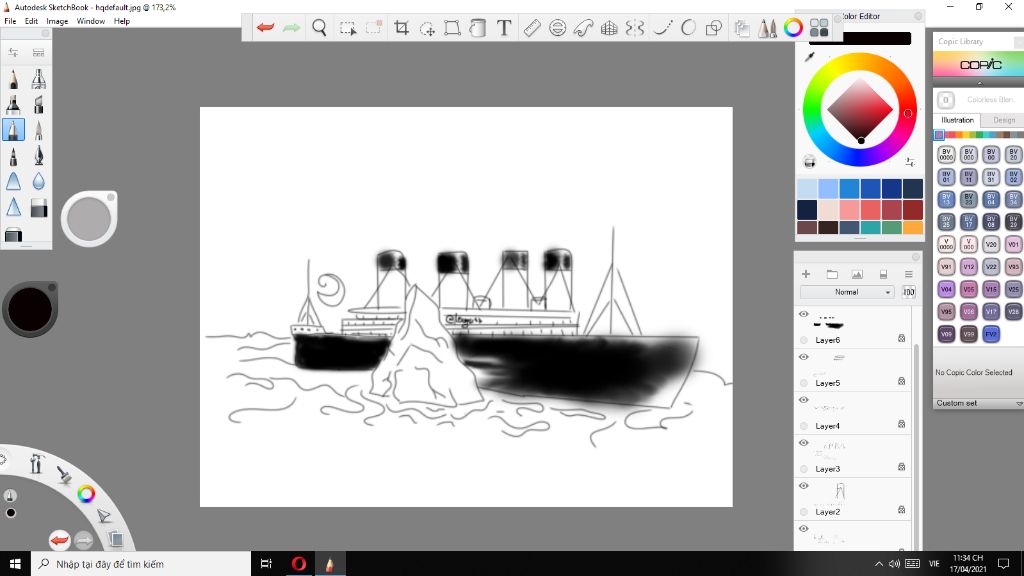The image size is (1024, 576).
Task: Select the Steady Stroke tool
Action: [x=662, y=27]
